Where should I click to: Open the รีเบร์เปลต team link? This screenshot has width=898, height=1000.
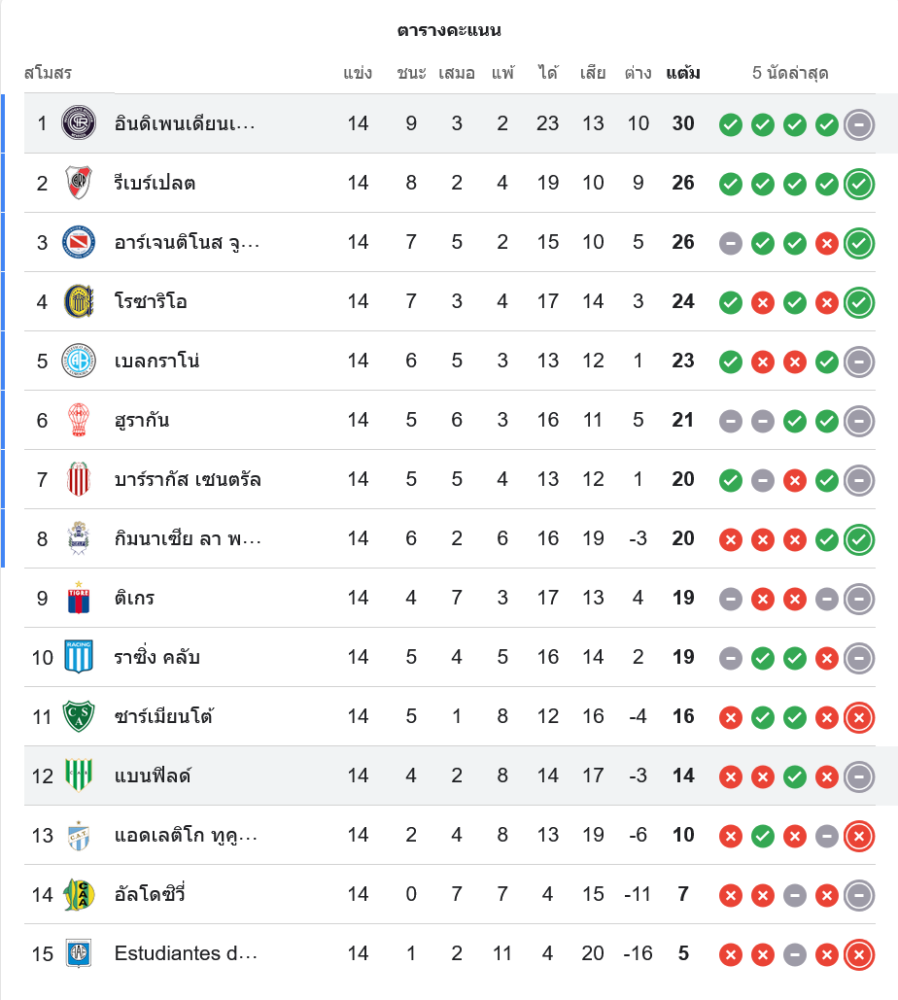tap(155, 183)
